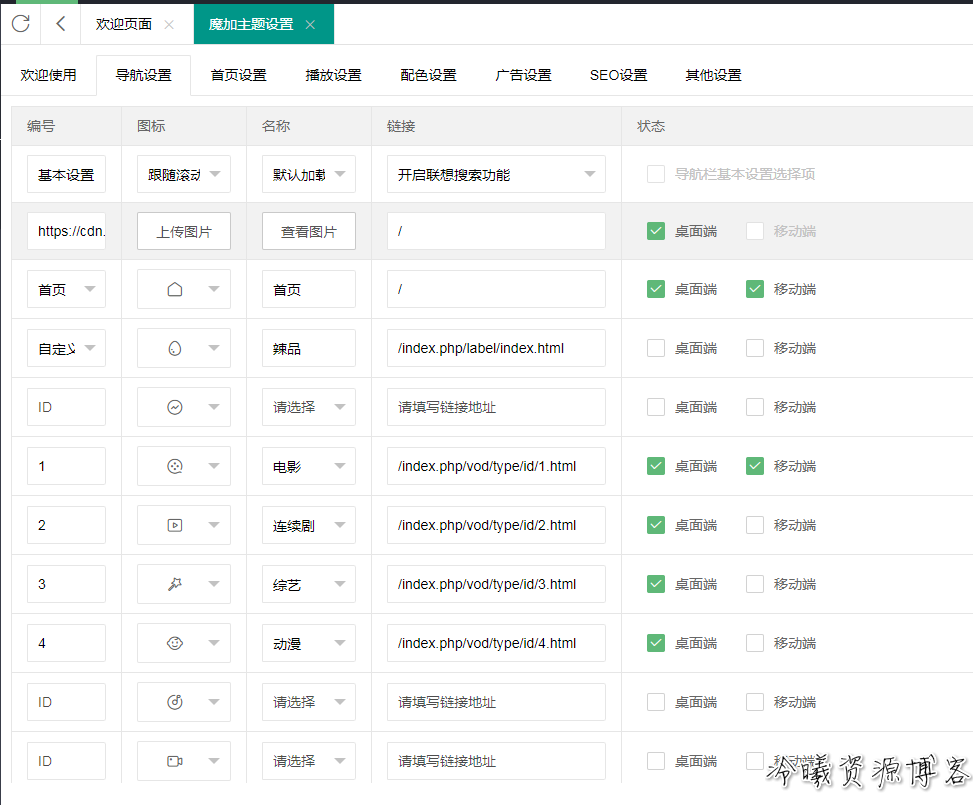Open the 连续剧 name dropdown
The height and width of the screenshot is (805, 973).
click(x=308, y=525)
